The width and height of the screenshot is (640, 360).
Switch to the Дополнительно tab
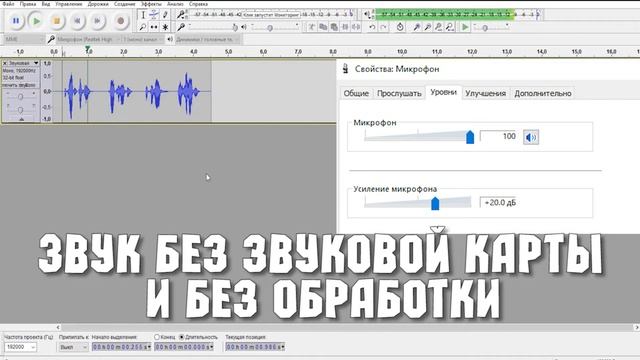[542, 93]
